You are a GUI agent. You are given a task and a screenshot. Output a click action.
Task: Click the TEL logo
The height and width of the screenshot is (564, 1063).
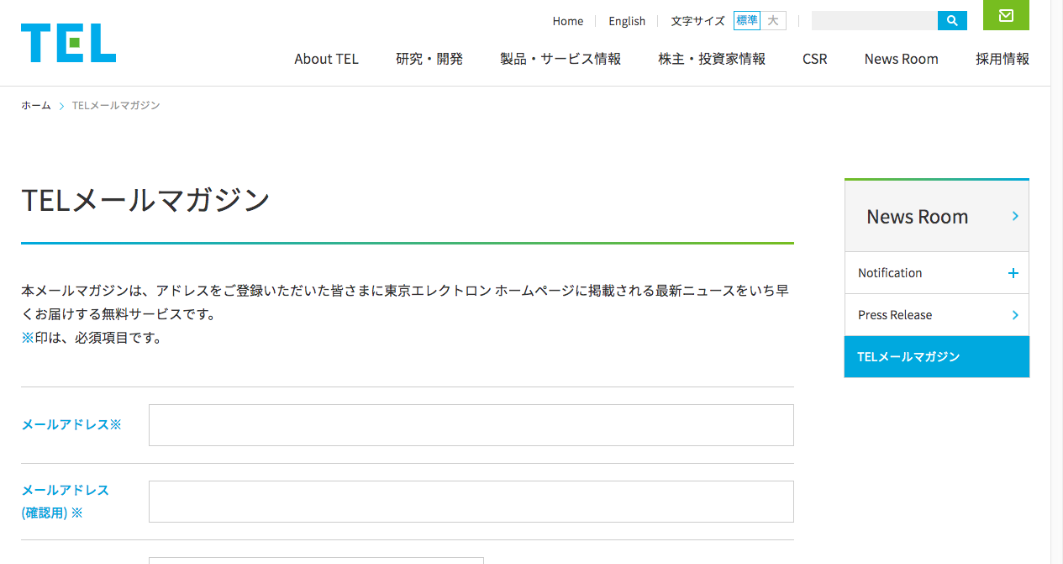[68, 43]
